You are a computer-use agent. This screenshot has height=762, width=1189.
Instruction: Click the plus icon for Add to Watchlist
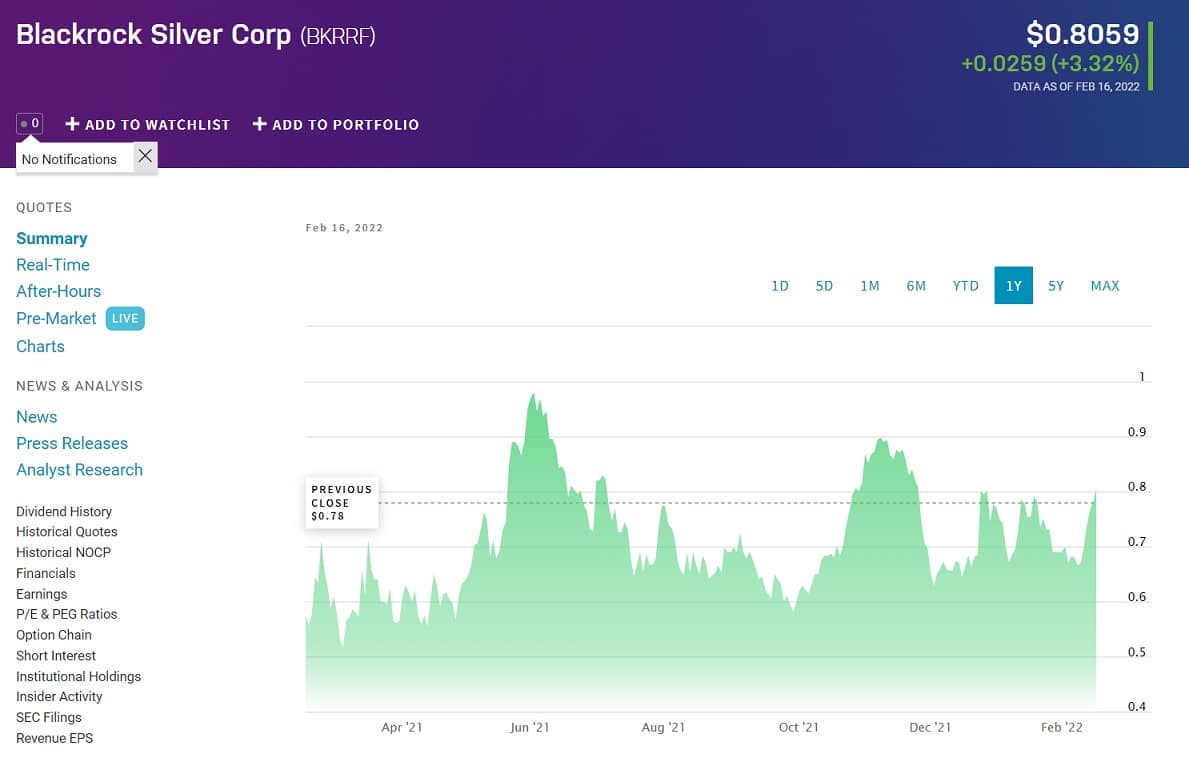(72, 124)
